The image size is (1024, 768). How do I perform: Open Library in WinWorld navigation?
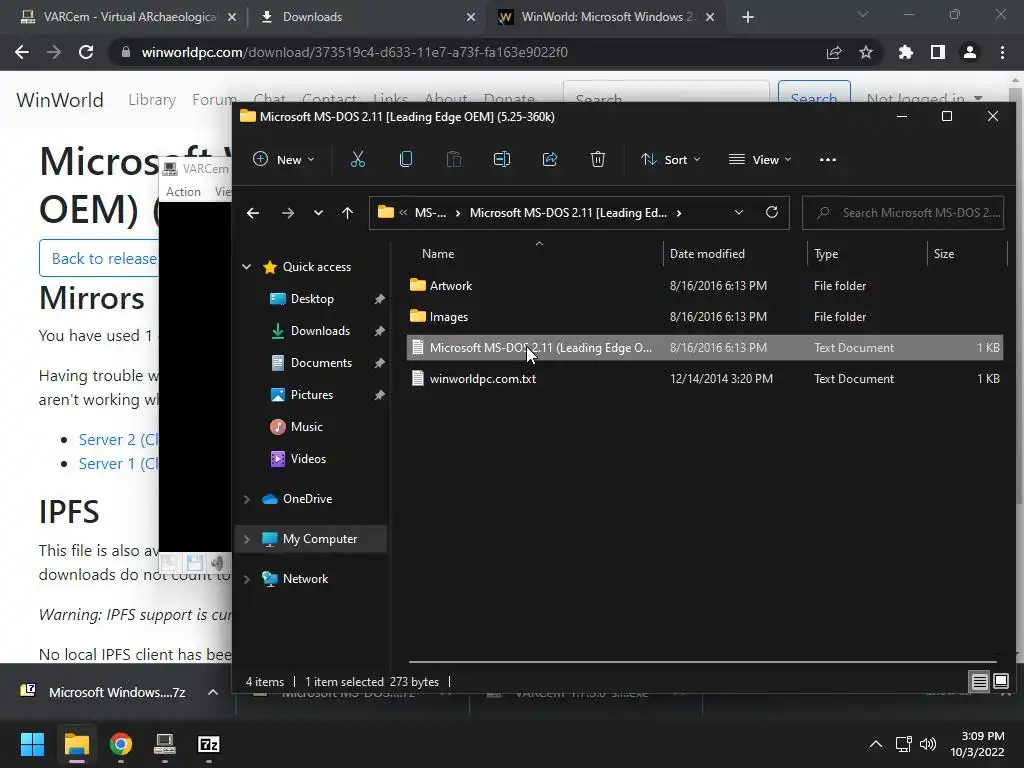152,99
